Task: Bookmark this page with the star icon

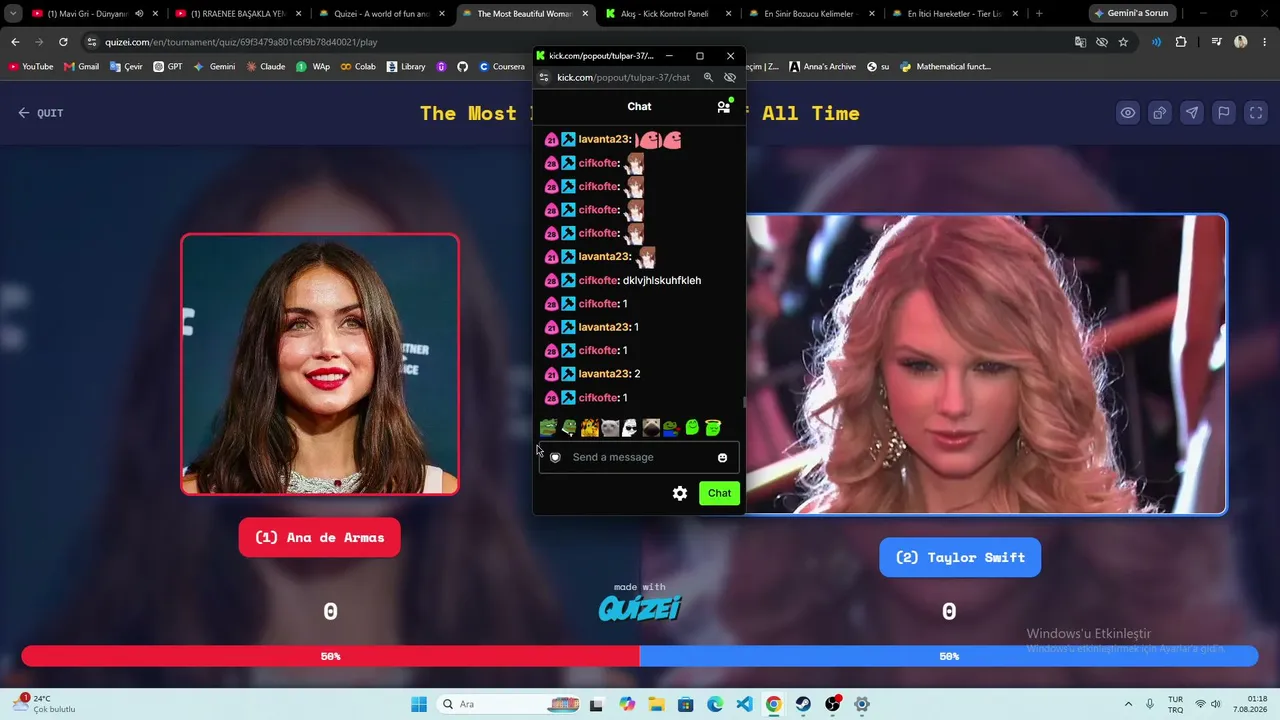Action: tap(1123, 42)
